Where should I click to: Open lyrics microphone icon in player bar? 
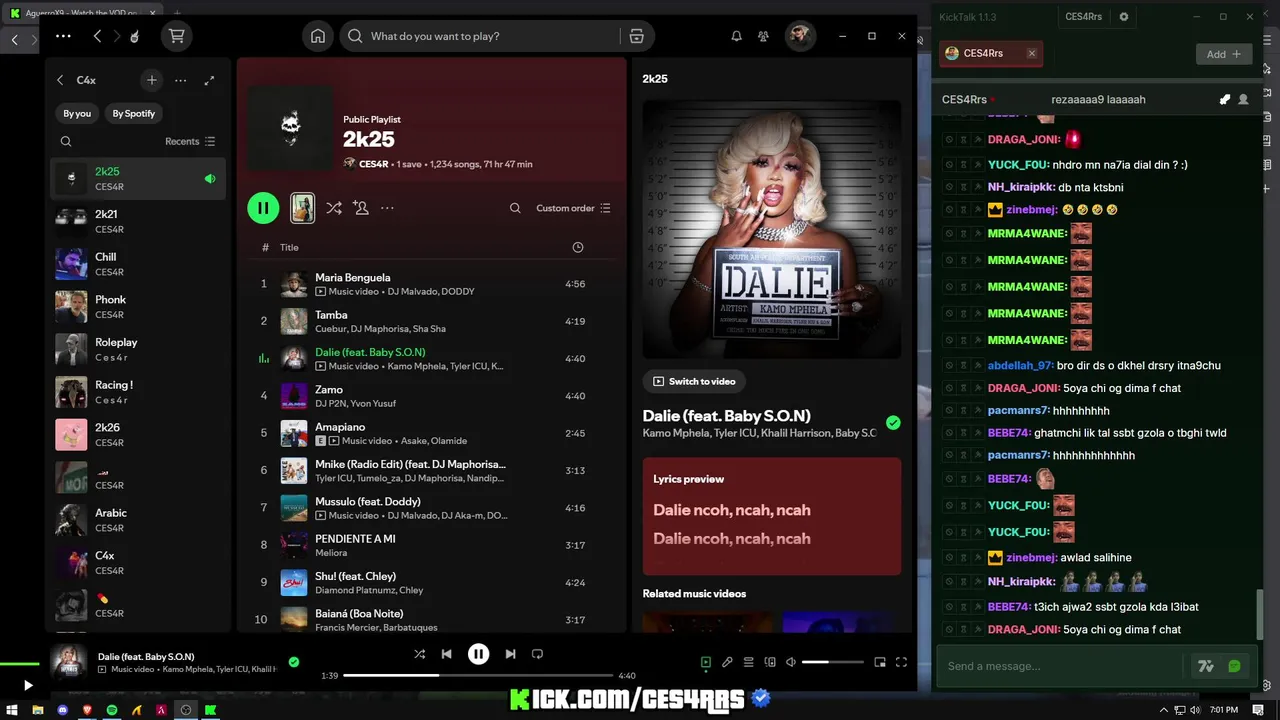pyautogui.click(x=727, y=662)
